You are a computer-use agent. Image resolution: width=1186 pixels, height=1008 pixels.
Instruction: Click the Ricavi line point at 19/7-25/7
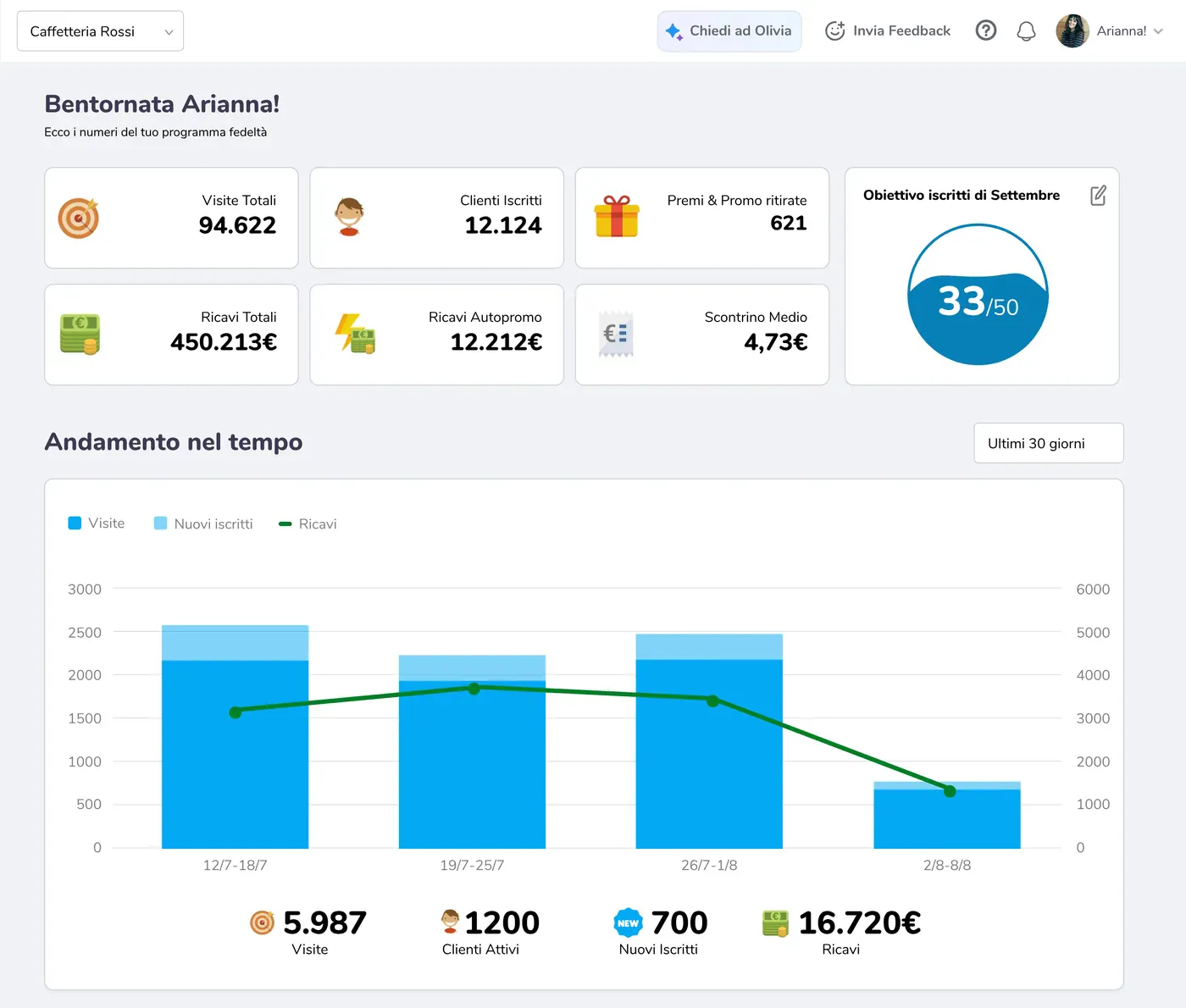coord(474,689)
